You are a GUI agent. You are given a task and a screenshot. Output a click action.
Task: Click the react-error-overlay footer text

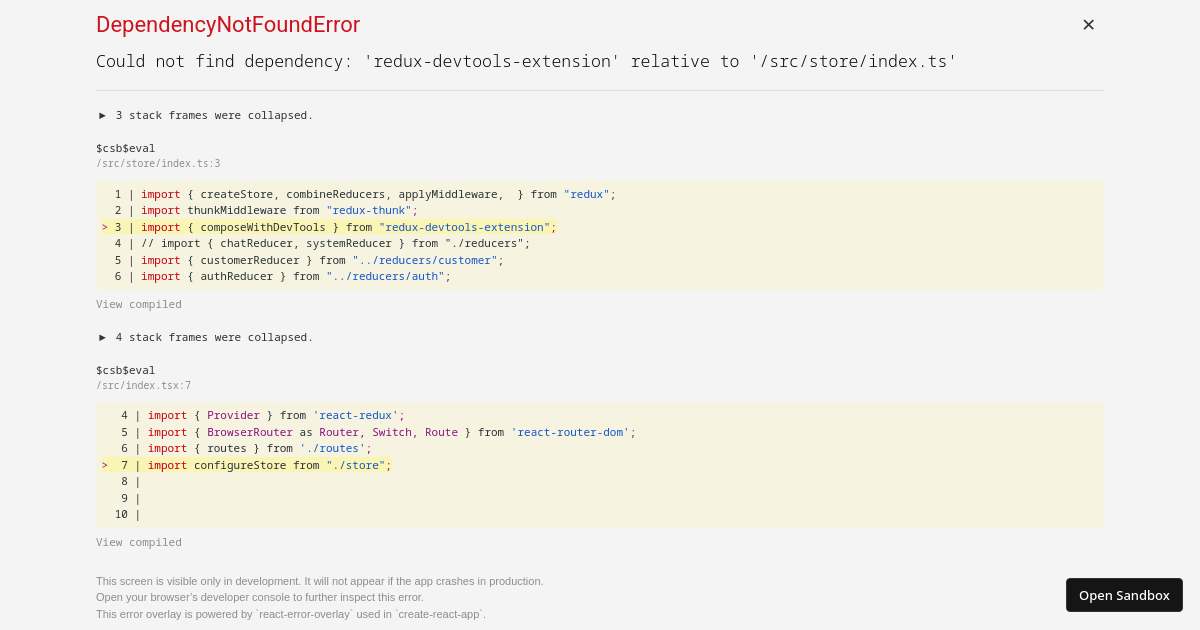click(x=290, y=614)
